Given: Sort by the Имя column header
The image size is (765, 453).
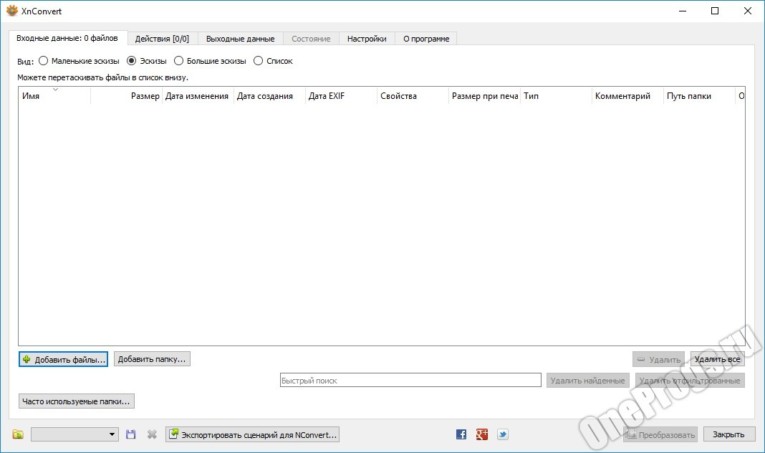Looking at the screenshot, I should [55, 96].
